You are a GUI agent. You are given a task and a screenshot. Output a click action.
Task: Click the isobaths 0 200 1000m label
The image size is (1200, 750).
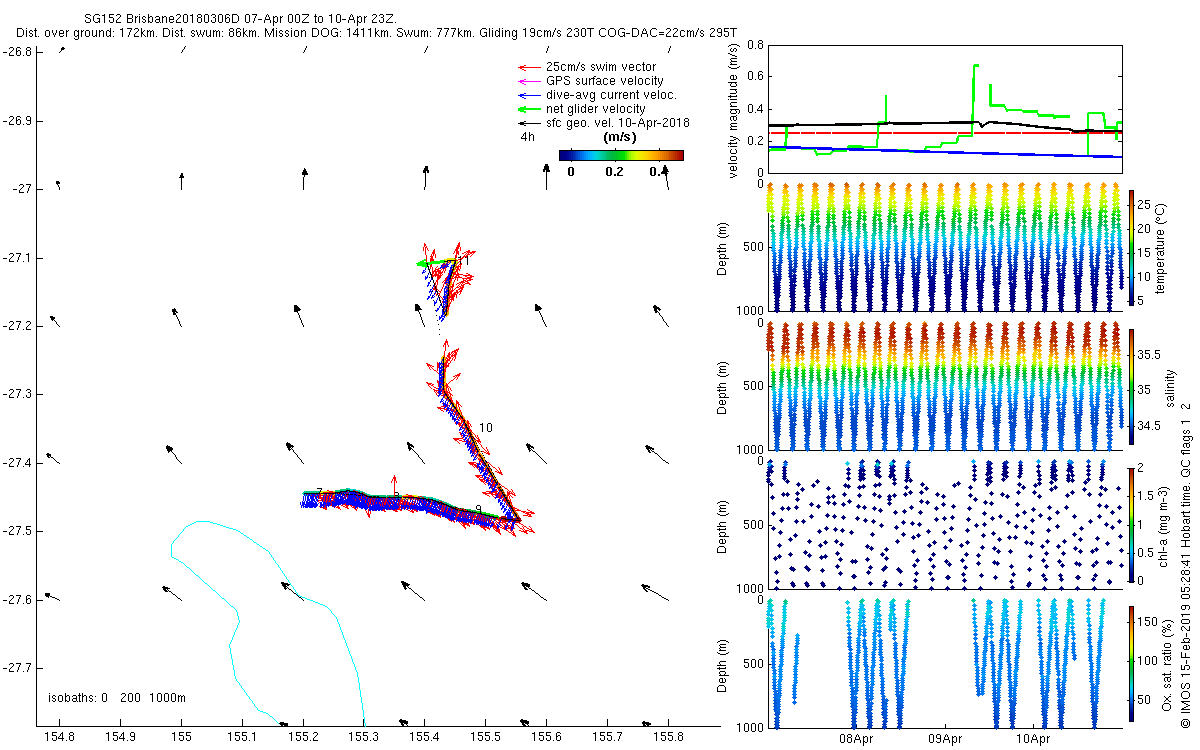coord(117,698)
